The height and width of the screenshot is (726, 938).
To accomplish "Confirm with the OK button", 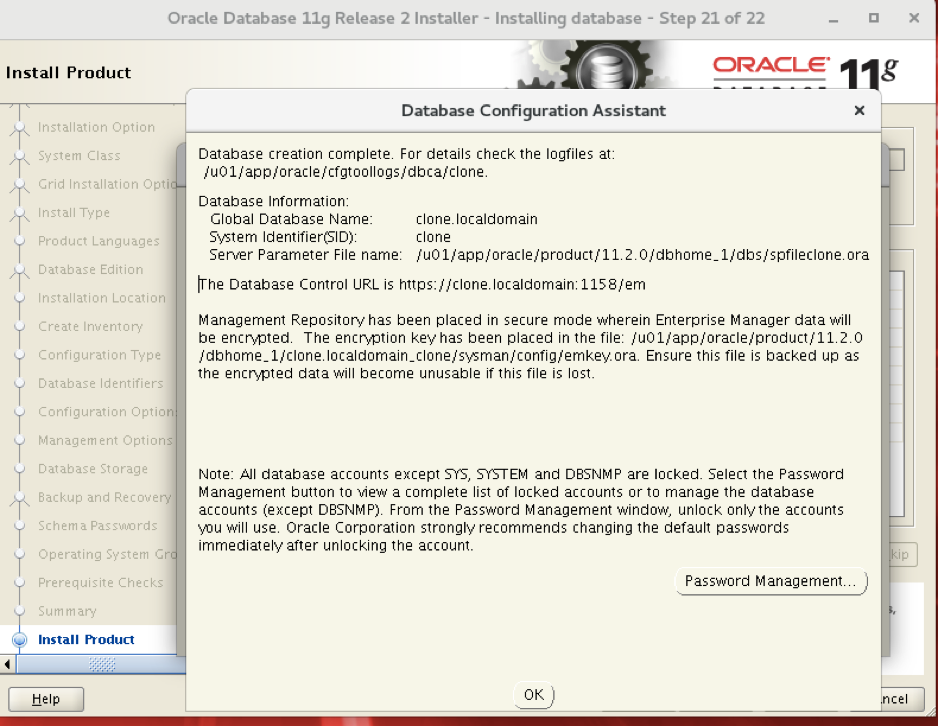I will (533, 694).
